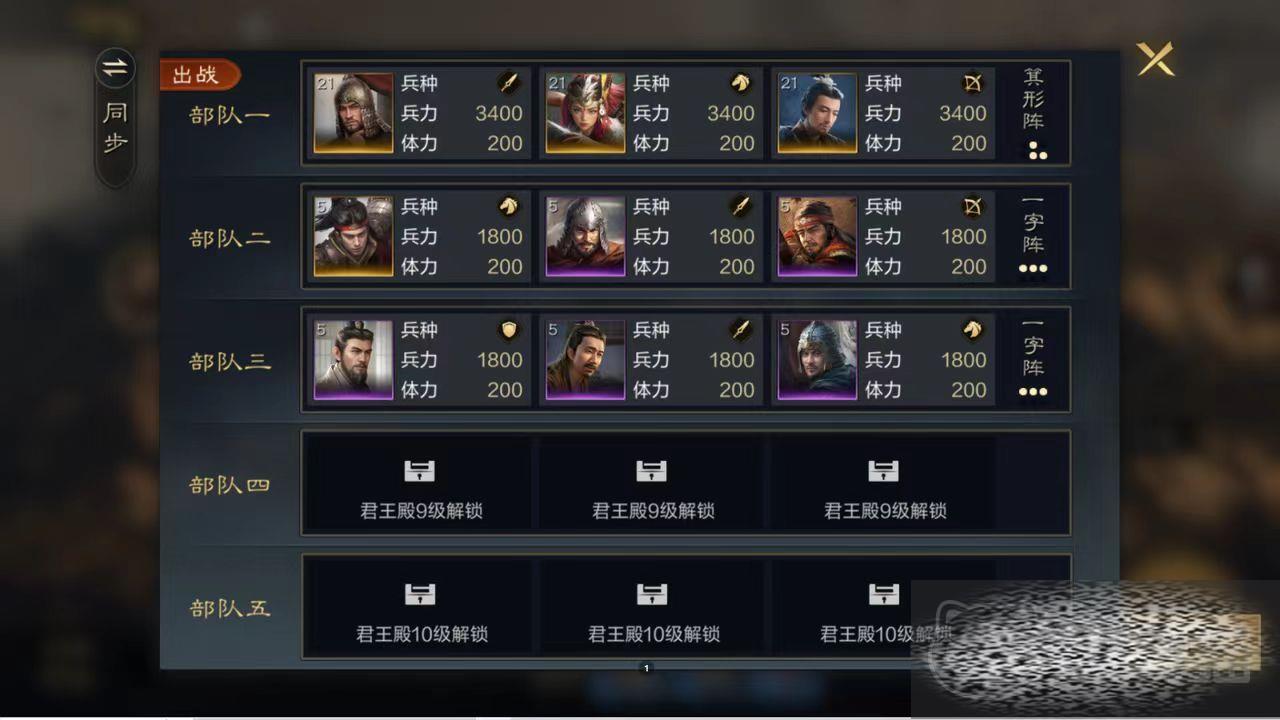Toggle the 同步 sync switch
Viewport: 1280px width, 720px height.
coord(115,116)
